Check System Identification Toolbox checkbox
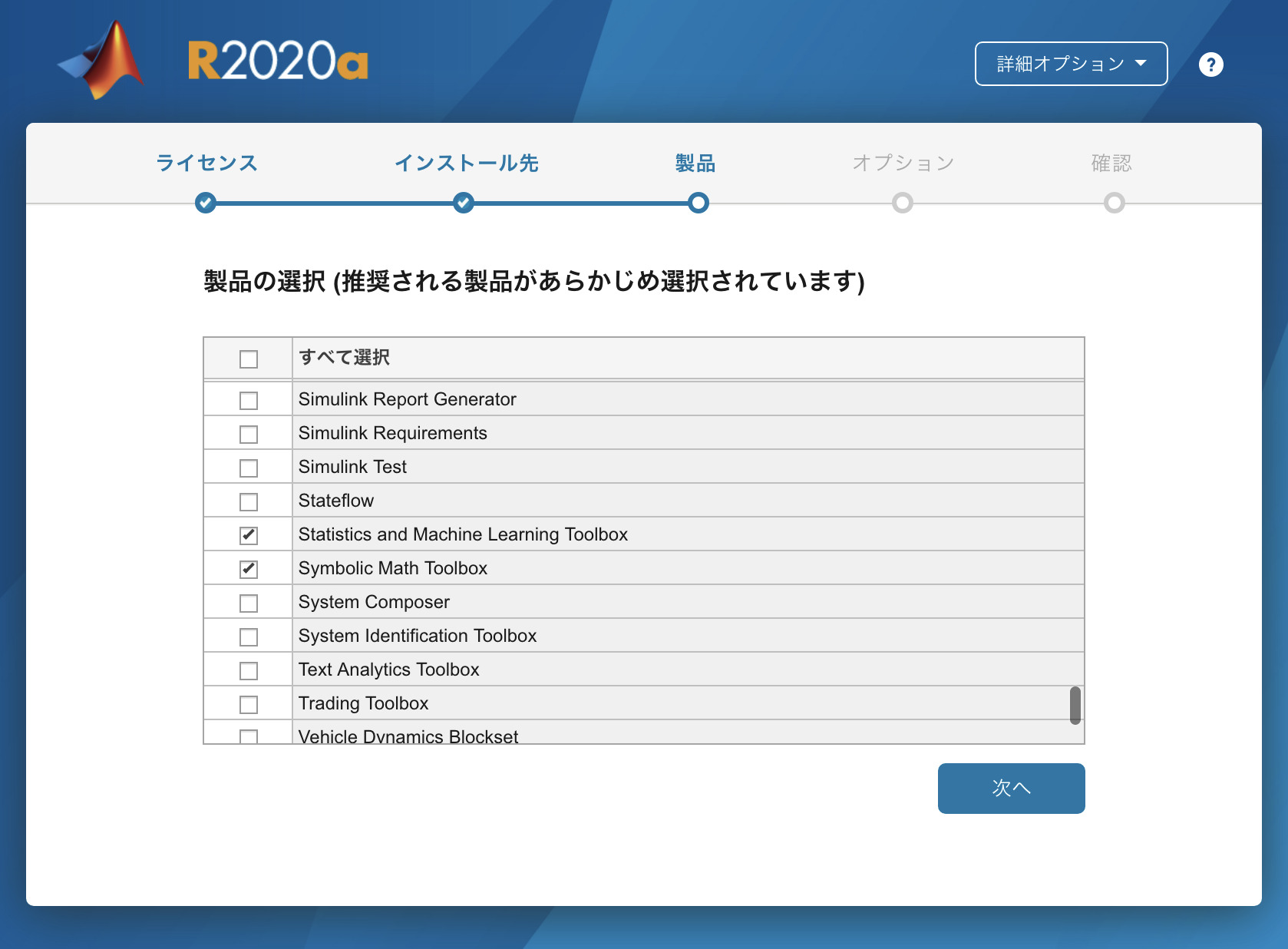 tap(249, 637)
